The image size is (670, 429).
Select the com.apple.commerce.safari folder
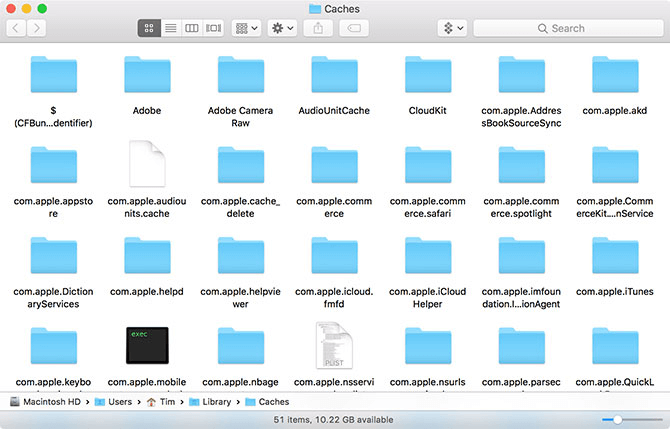coord(428,165)
